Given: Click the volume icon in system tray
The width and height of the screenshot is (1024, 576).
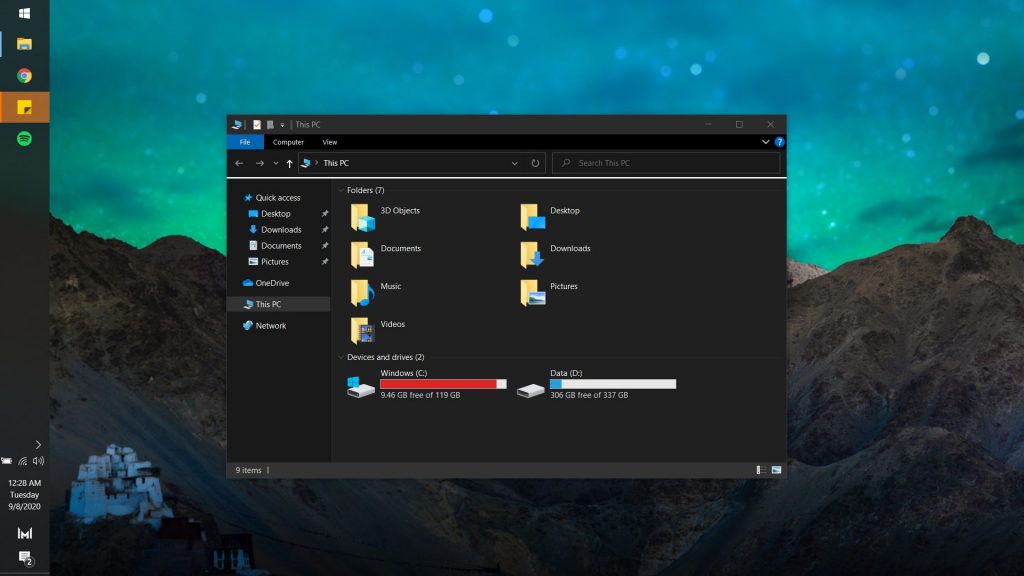Looking at the screenshot, I should (x=39, y=461).
